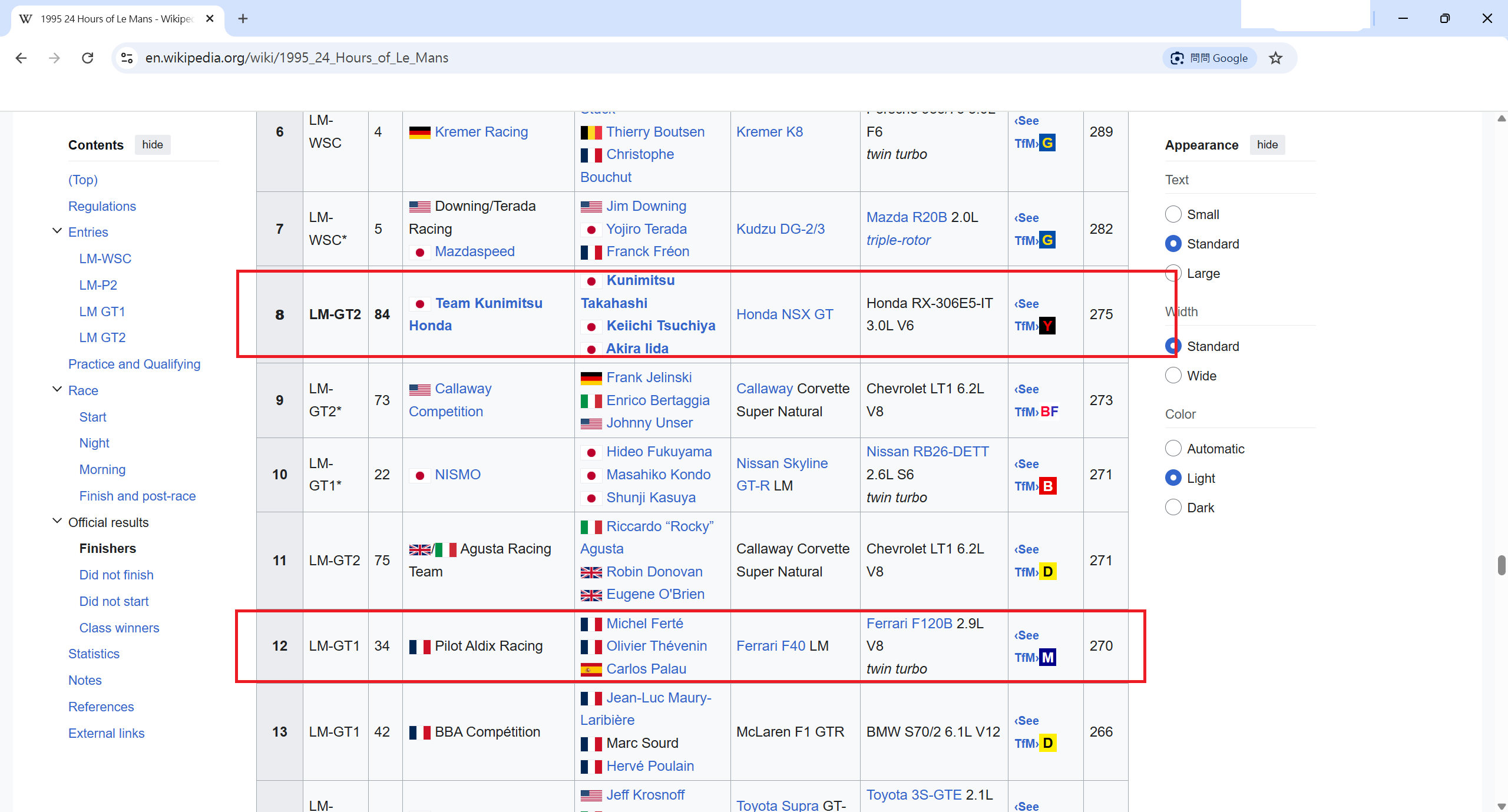Click the scrollbar down arrow
Screen dimensions: 1508x812
1502,806
